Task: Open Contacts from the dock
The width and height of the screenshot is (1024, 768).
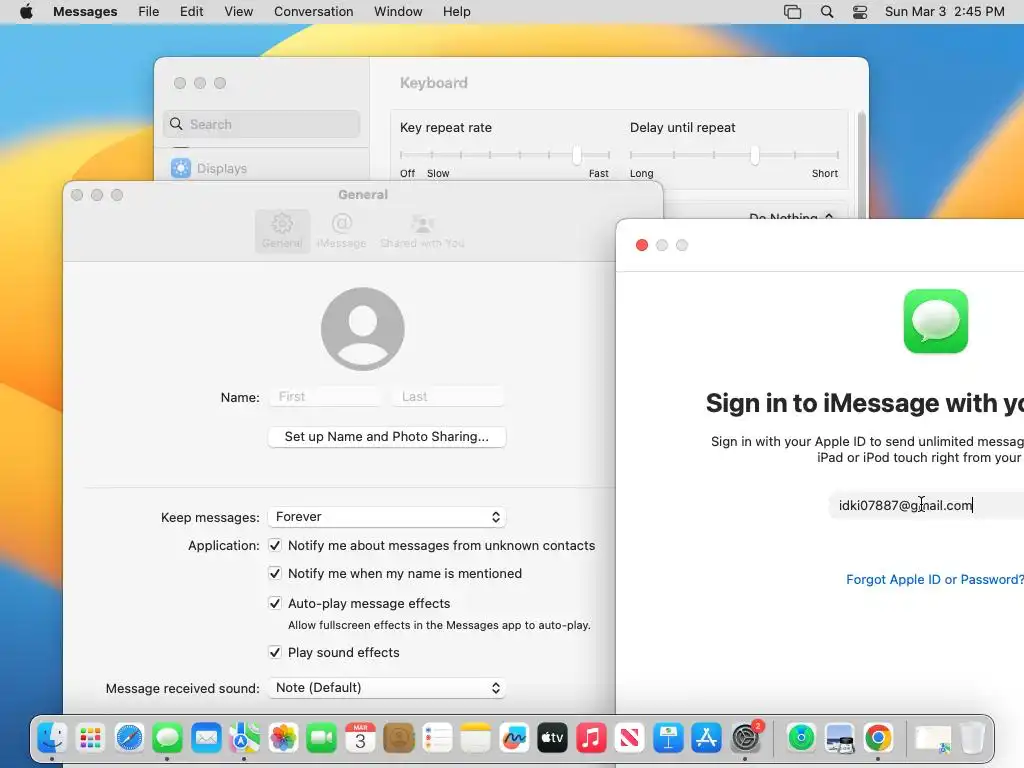Action: point(399,738)
